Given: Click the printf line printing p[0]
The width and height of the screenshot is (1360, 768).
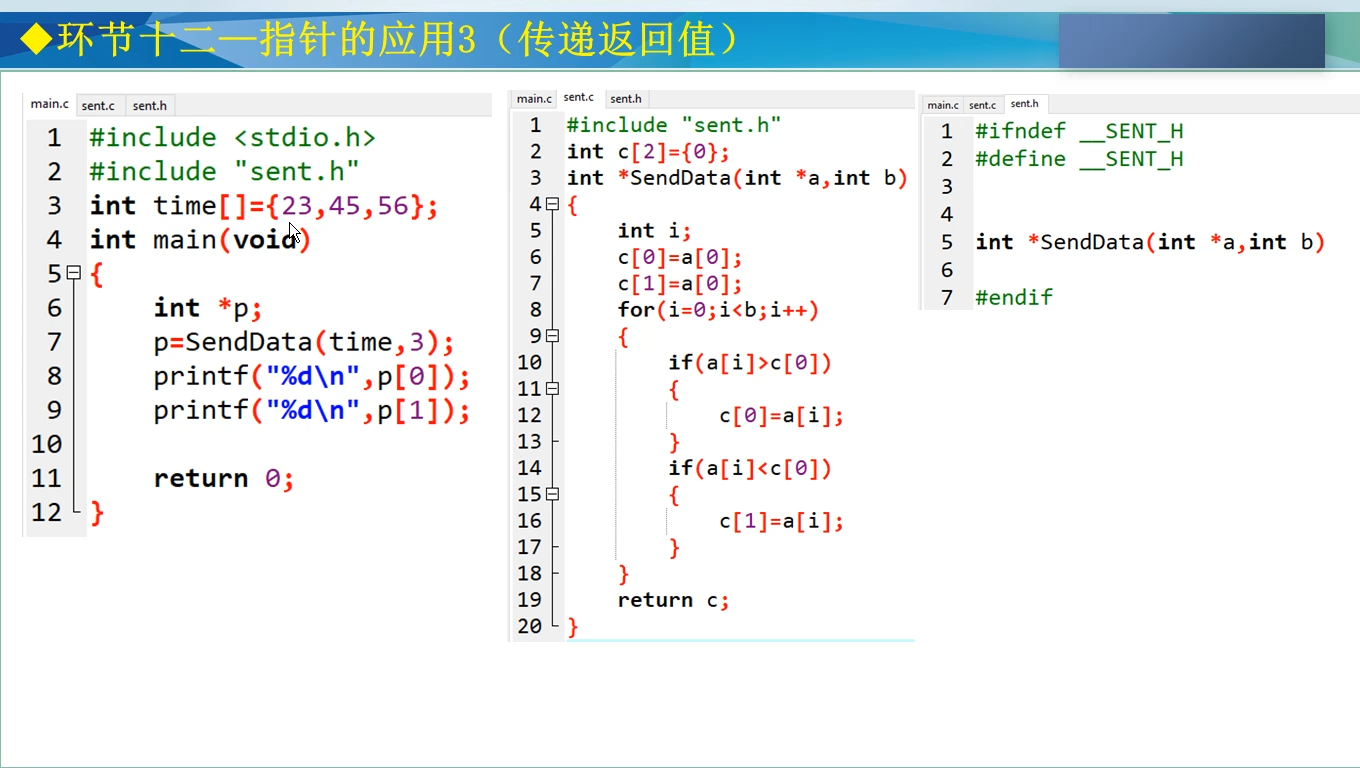Looking at the screenshot, I should click(312, 376).
